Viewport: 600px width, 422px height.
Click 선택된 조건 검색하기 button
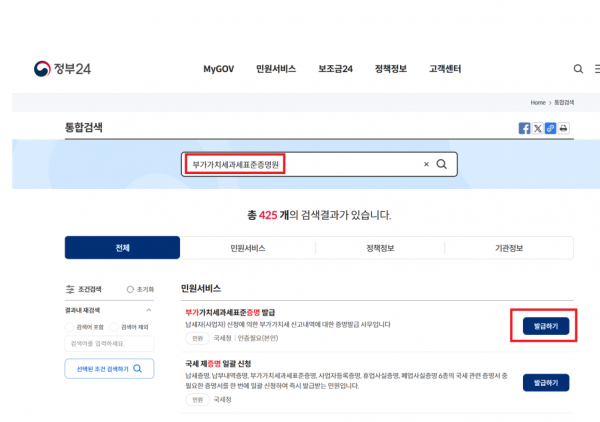point(110,369)
